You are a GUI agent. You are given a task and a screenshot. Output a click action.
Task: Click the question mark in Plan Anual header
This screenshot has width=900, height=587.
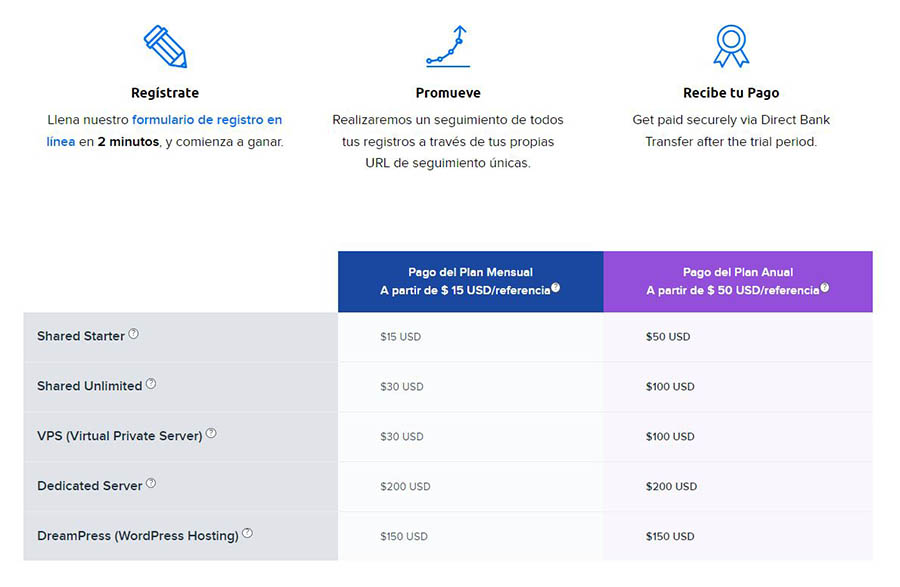(x=825, y=288)
